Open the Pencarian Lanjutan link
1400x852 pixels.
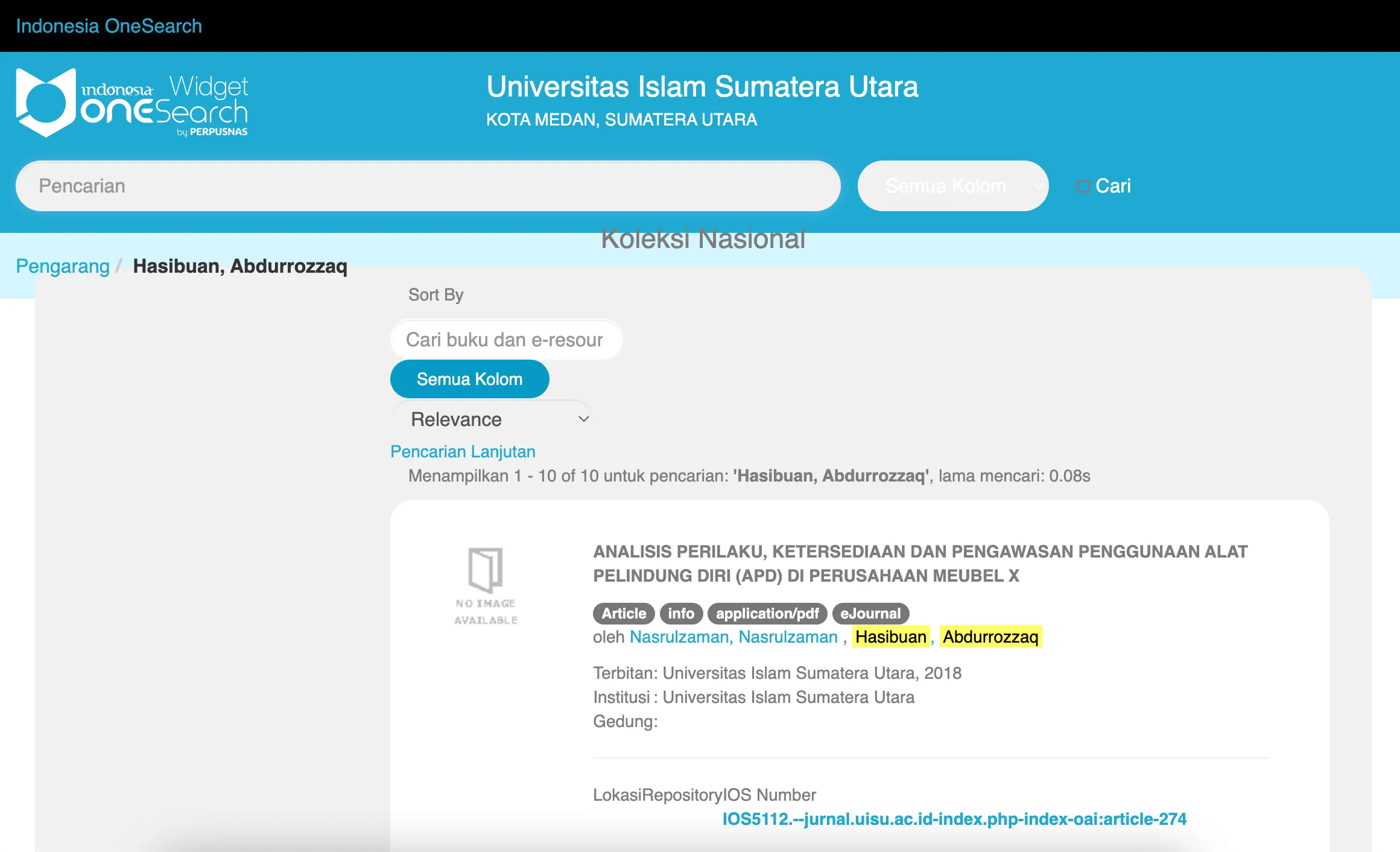pyautogui.click(x=463, y=451)
